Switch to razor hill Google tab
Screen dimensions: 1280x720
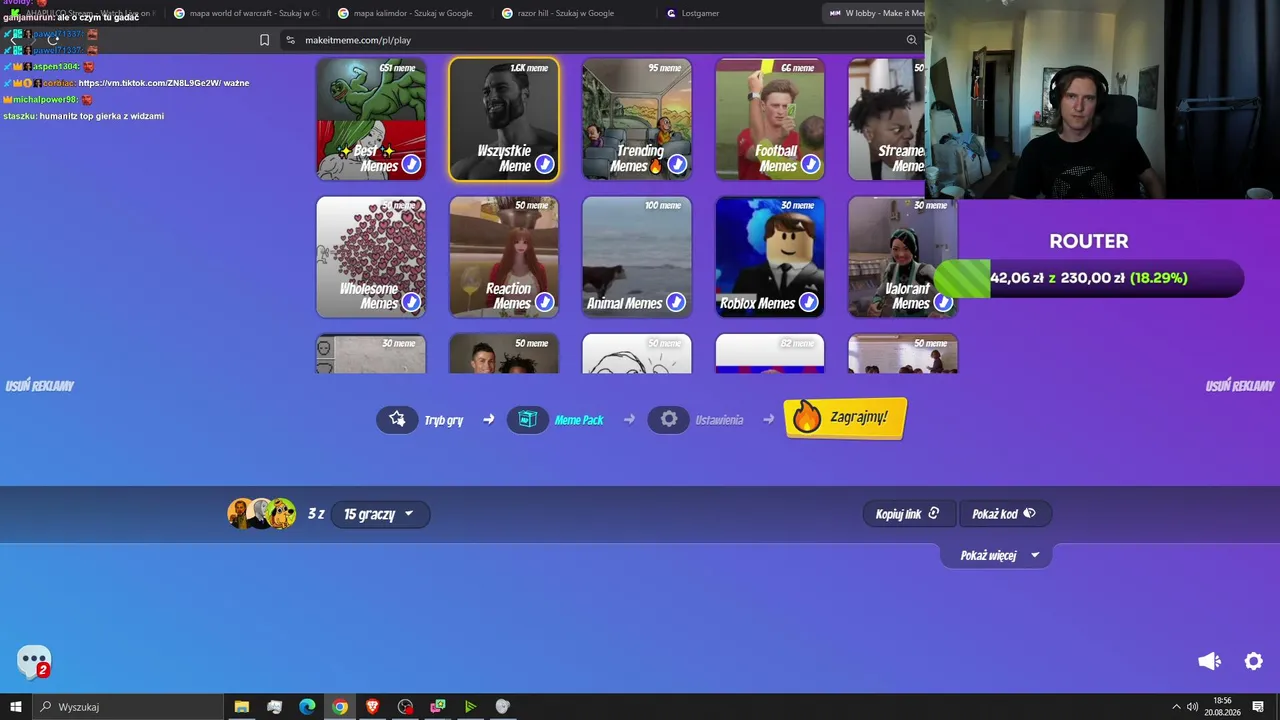(x=573, y=13)
